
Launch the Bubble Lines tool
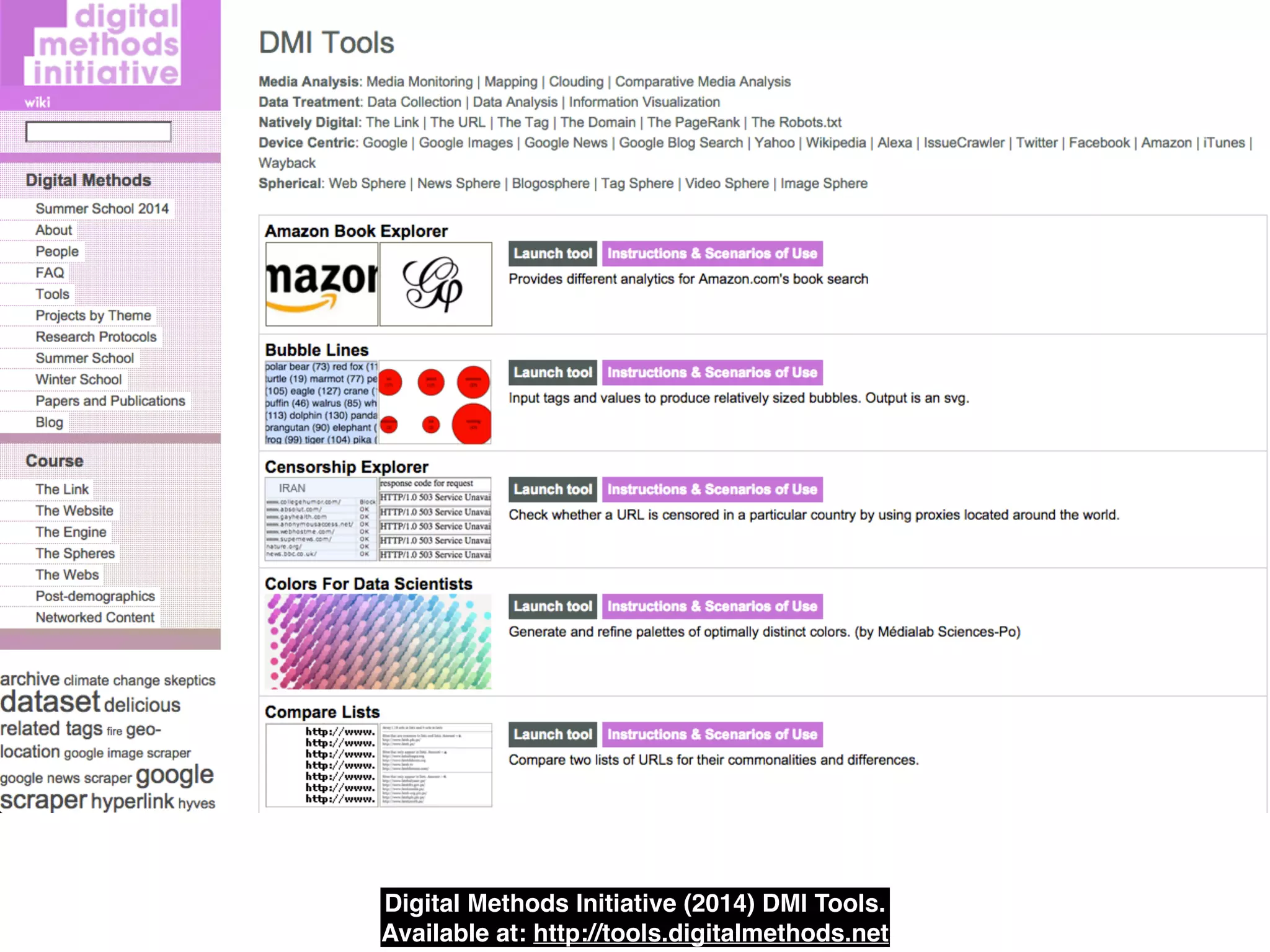(x=553, y=372)
